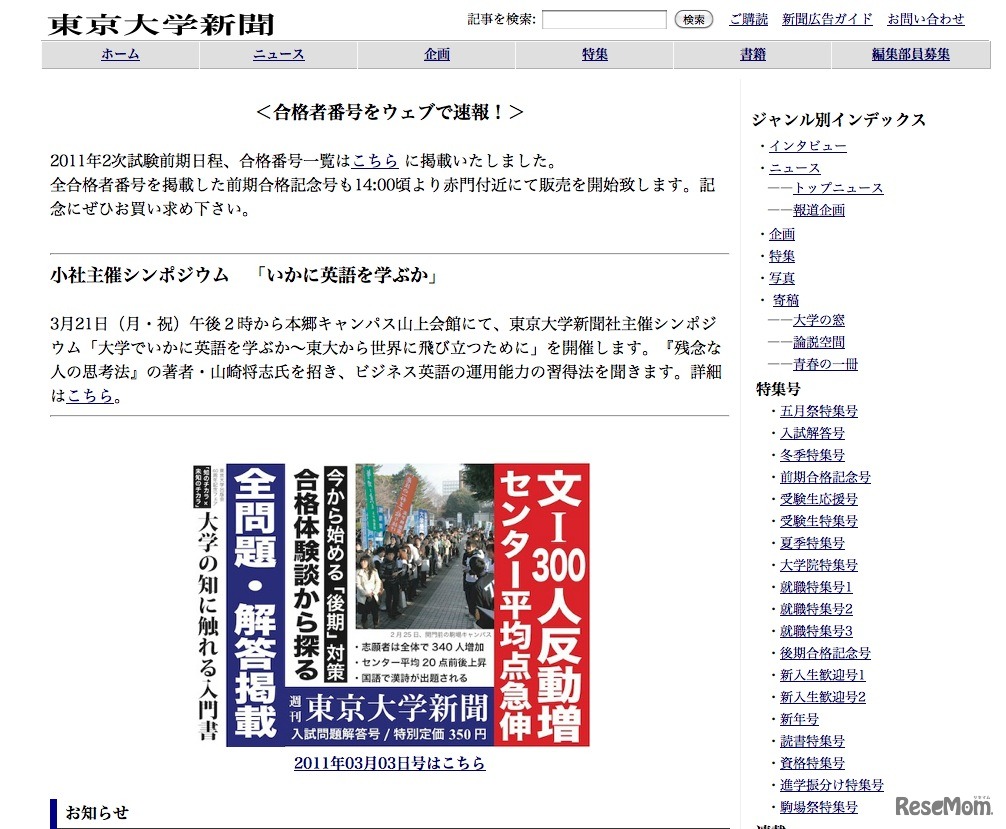Open the 企画 navigation tab

coord(437,55)
